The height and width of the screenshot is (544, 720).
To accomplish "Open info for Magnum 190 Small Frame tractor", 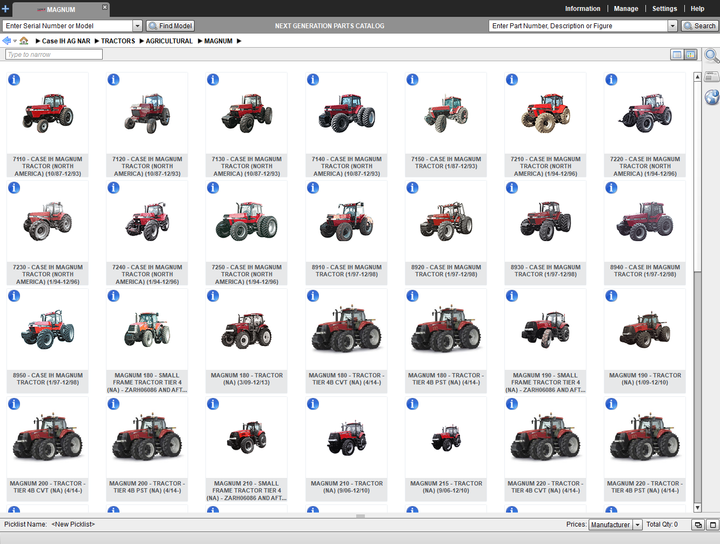I will (512, 296).
